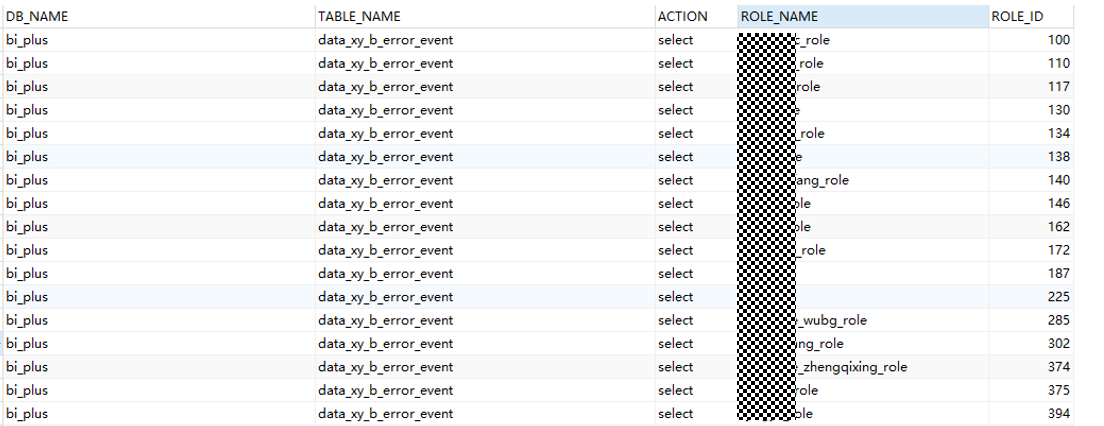Select the role name in the row with ID 302

(x=819, y=344)
